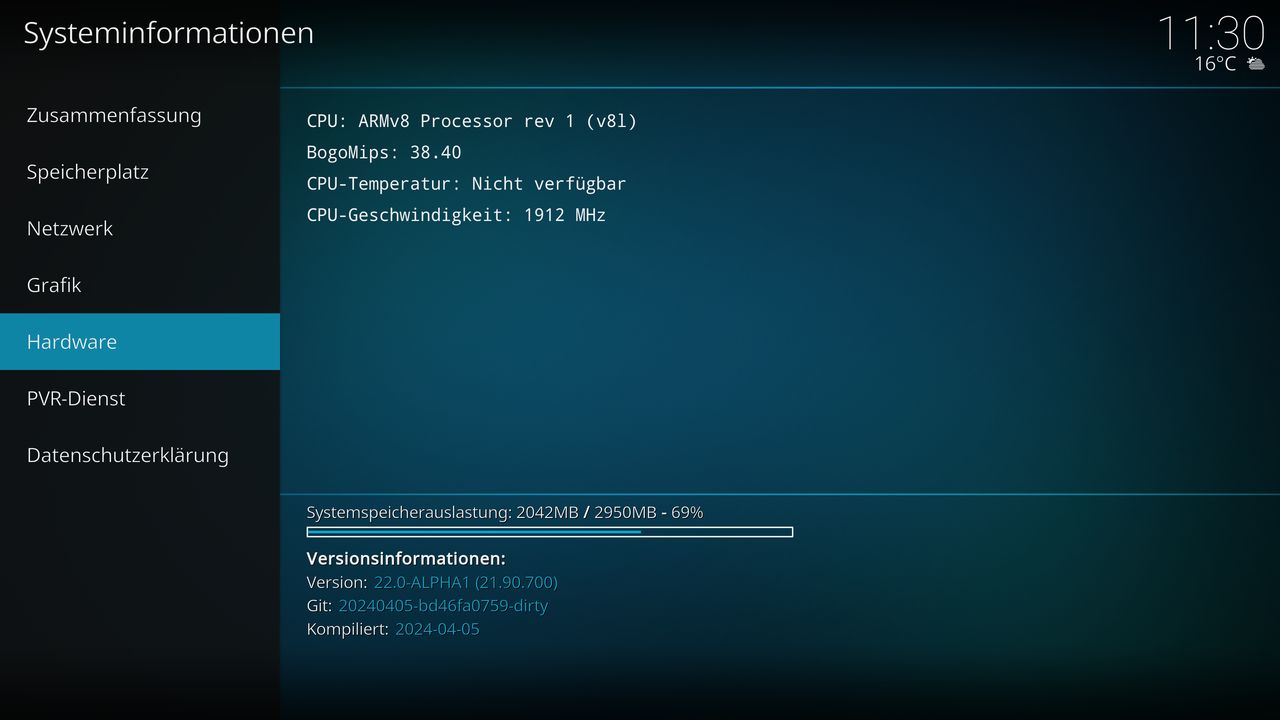Viewport: 1280px width, 720px height.
Task: Click the CPU-Temperatur Nicht verfügbar line
Action: click(x=466, y=184)
